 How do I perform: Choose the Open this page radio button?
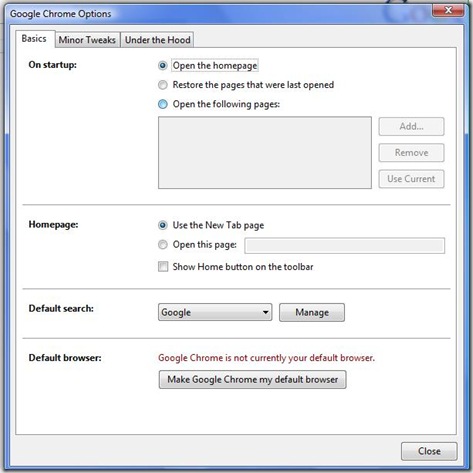[x=163, y=245]
